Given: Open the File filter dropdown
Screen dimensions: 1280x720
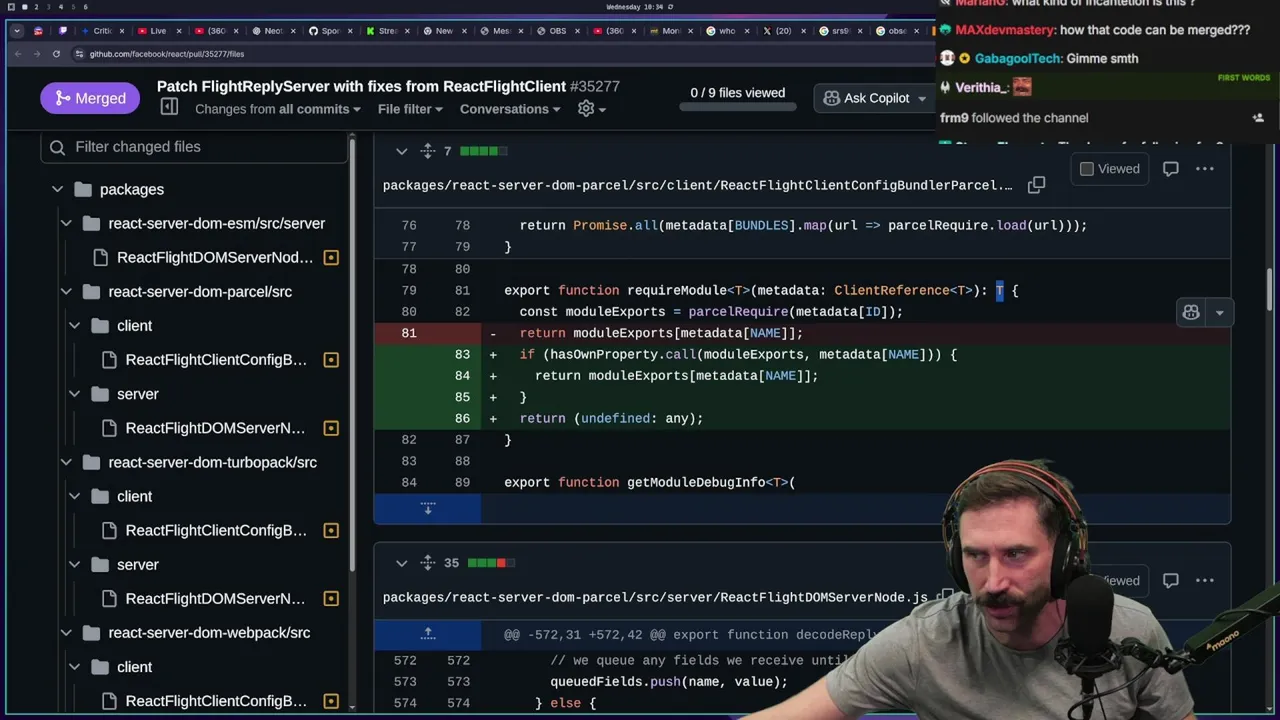Looking at the screenshot, I should tap(410, 109).
